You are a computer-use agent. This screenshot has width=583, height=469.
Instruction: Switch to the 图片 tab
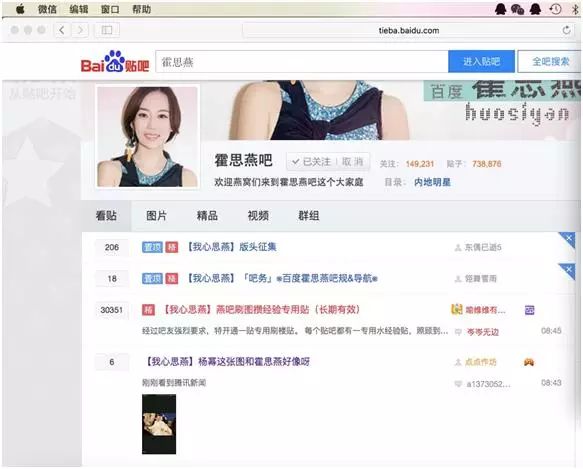point(156,215)
